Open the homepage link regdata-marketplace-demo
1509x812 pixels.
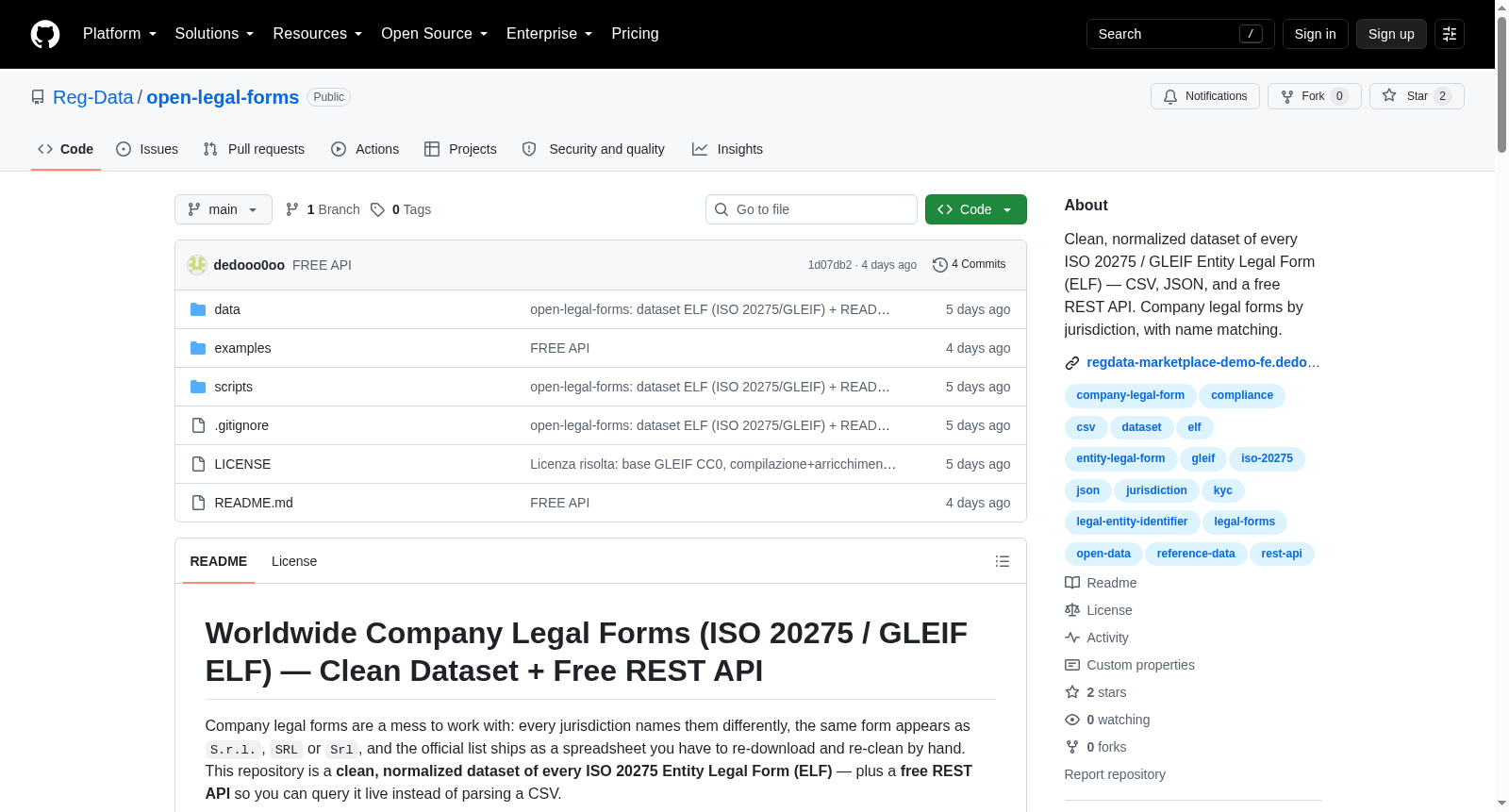pyautogui.click(x=1202, y=362)
